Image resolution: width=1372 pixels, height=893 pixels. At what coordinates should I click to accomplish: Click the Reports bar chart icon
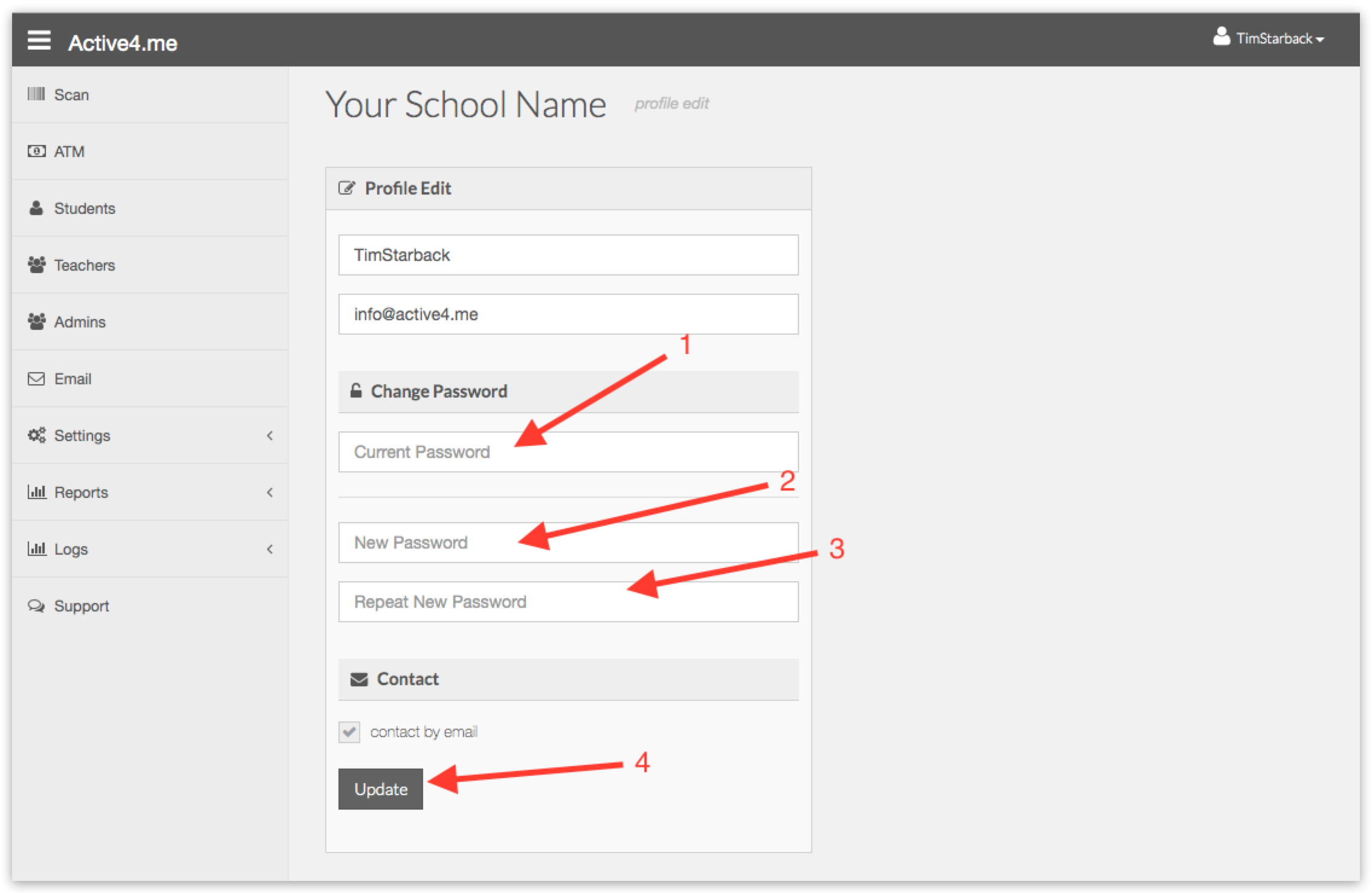[36, 492]
